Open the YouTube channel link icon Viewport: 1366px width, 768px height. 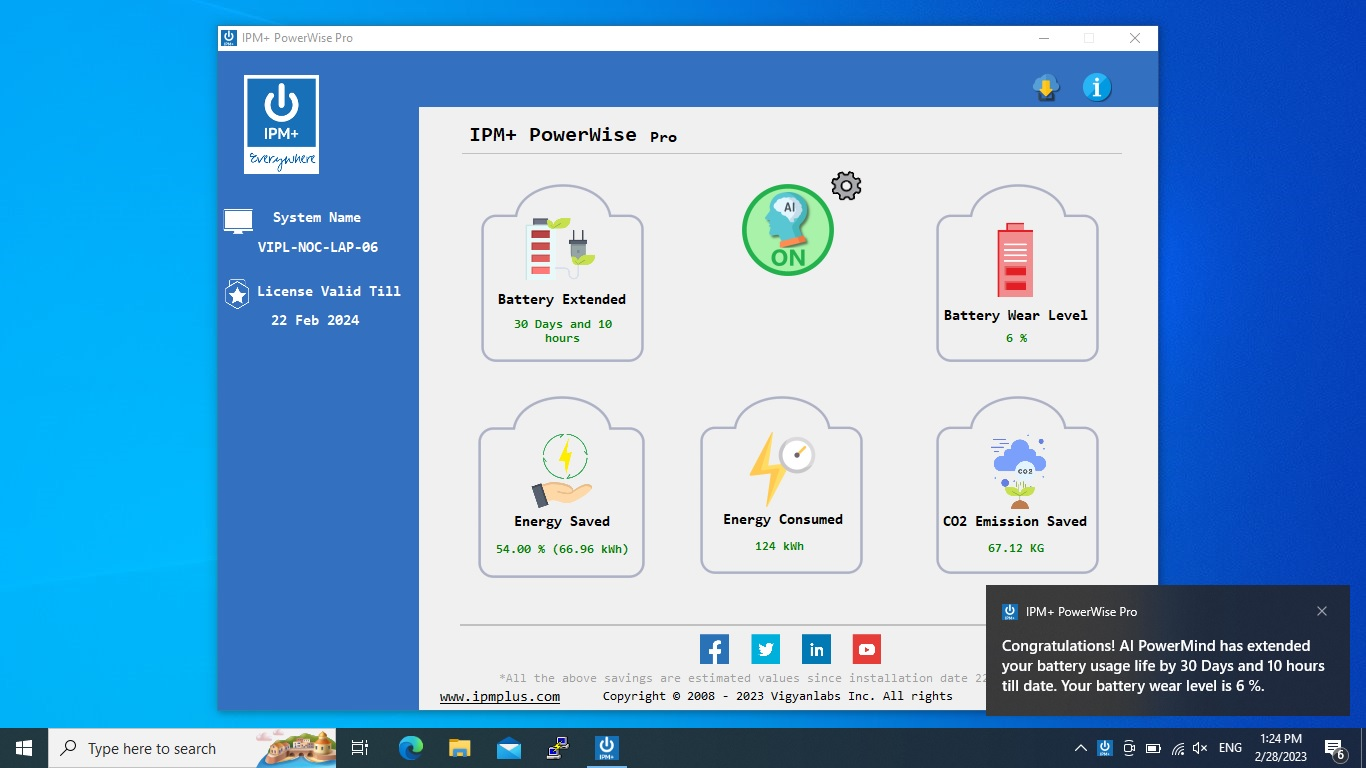point(867,649)
